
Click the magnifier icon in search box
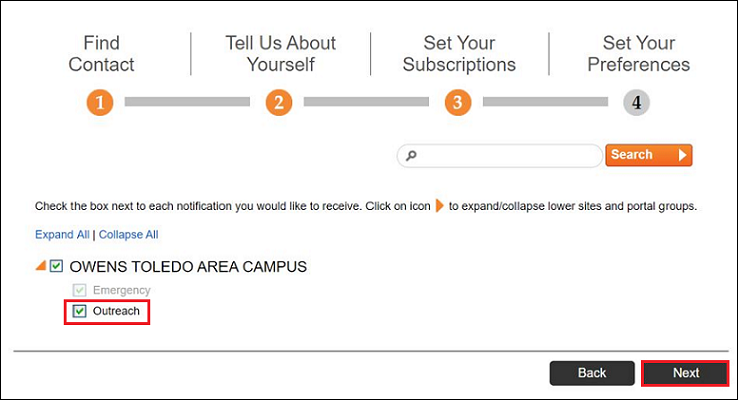[x=411, y=156]
